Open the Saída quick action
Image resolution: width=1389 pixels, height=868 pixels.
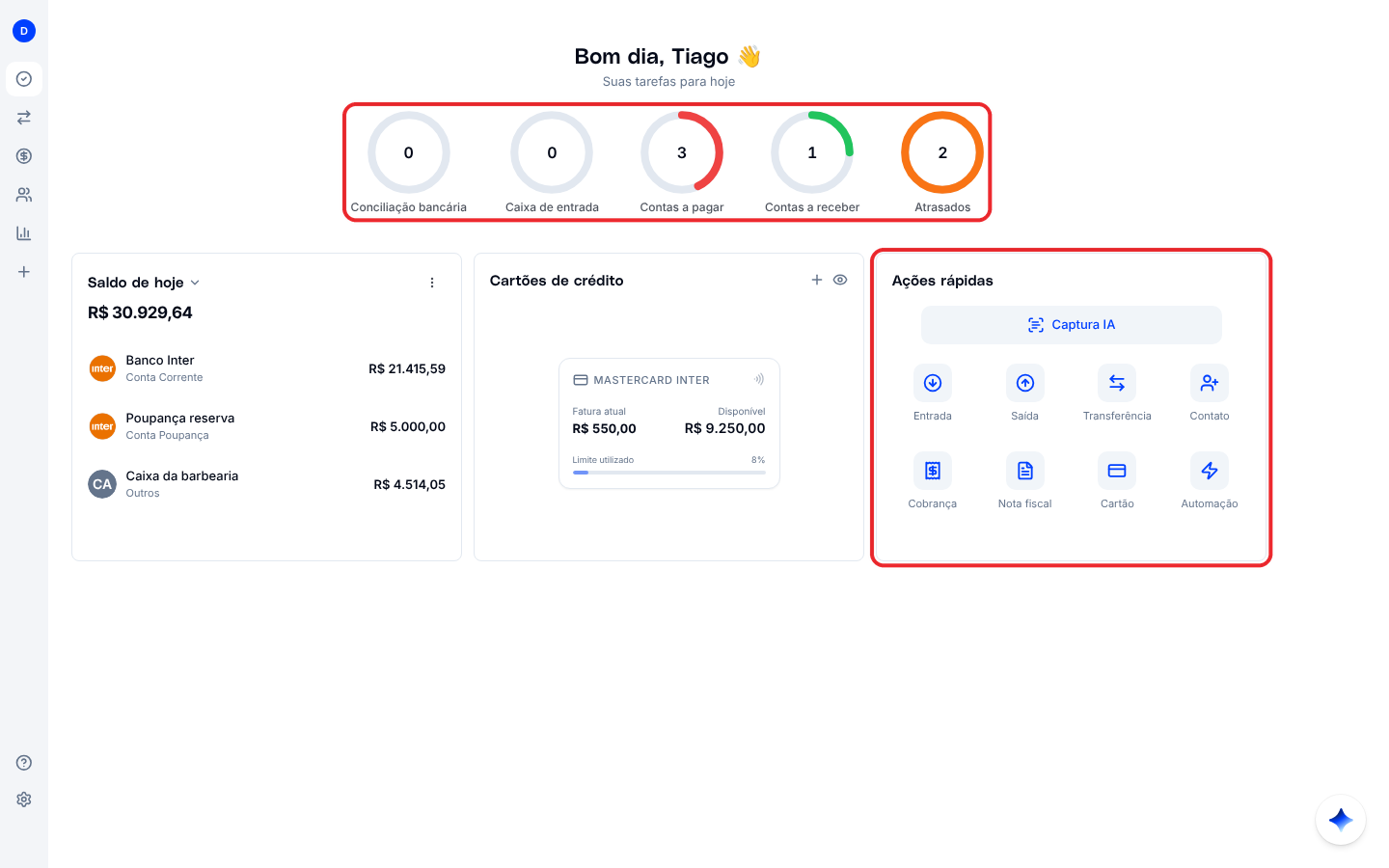tap(1024, 384)
